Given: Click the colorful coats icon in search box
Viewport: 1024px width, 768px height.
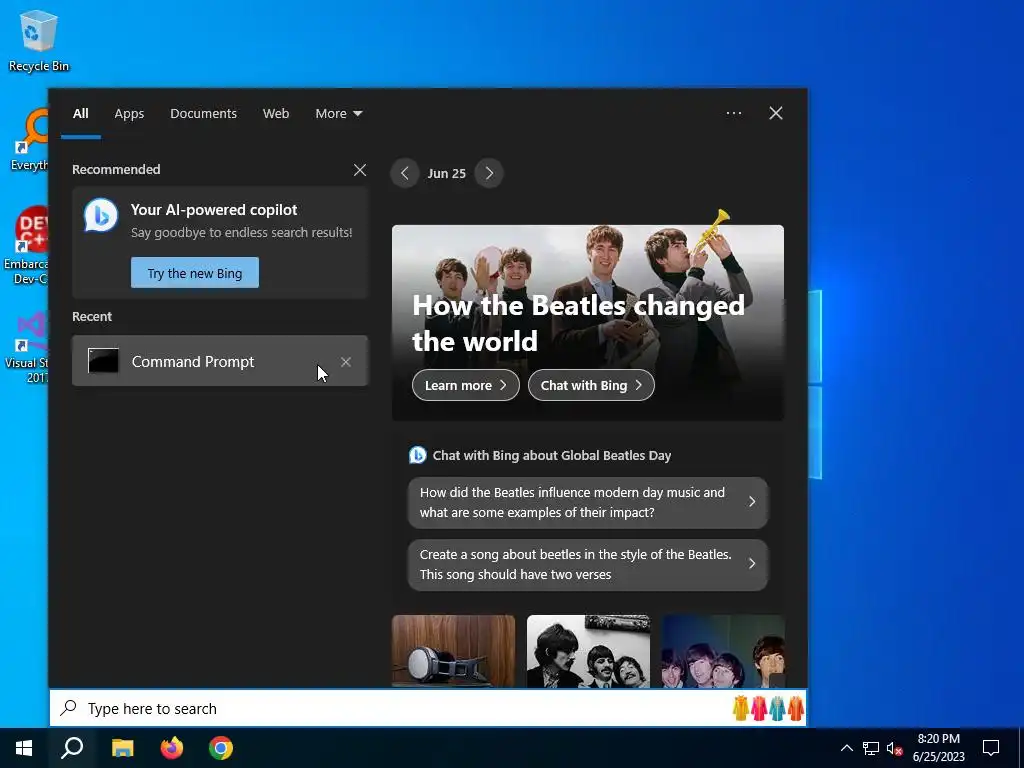Looking at the screenshot, I should coord(769,709).
